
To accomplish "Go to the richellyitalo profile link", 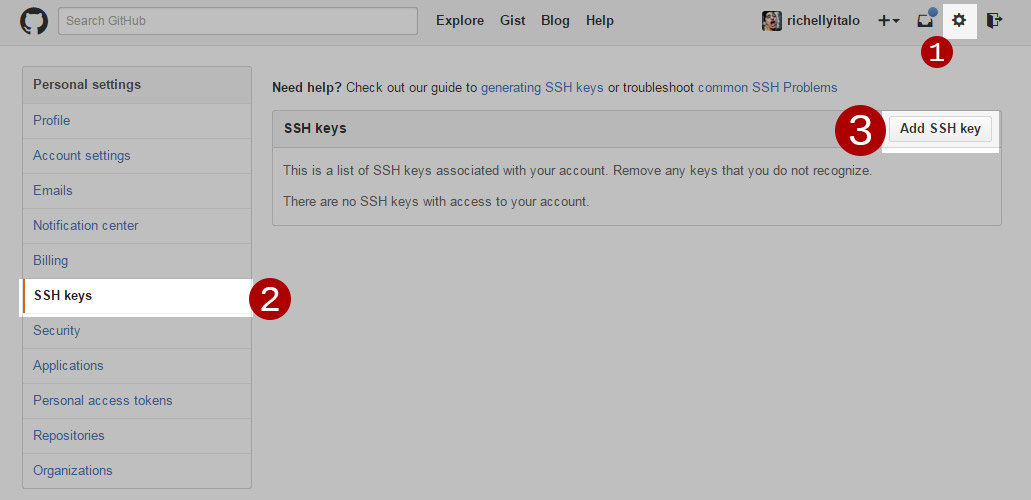I will (823, 21).
